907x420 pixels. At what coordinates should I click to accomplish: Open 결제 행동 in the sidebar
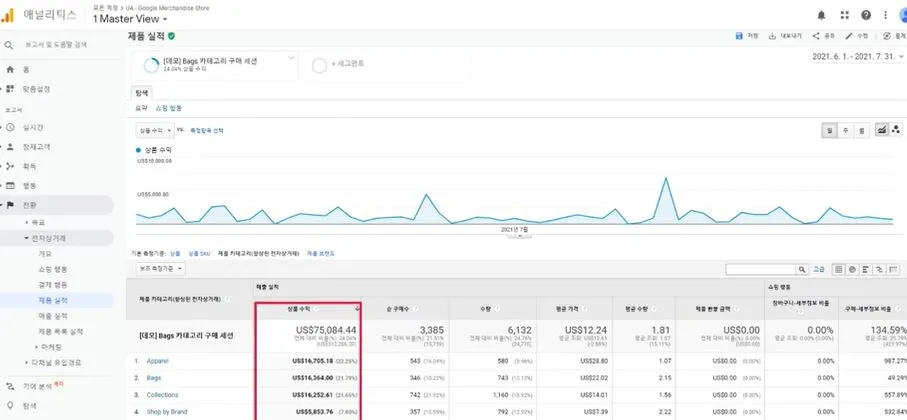coord(53,285)
